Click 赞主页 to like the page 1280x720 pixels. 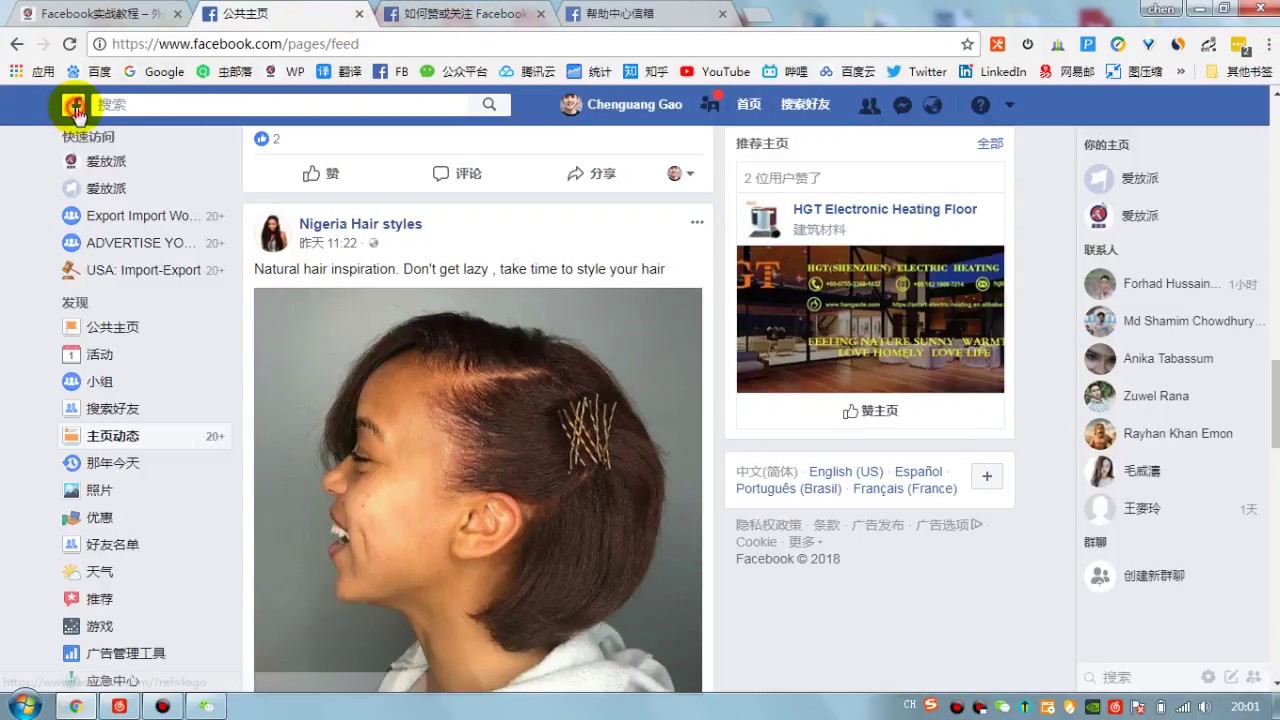pos(870,411)
